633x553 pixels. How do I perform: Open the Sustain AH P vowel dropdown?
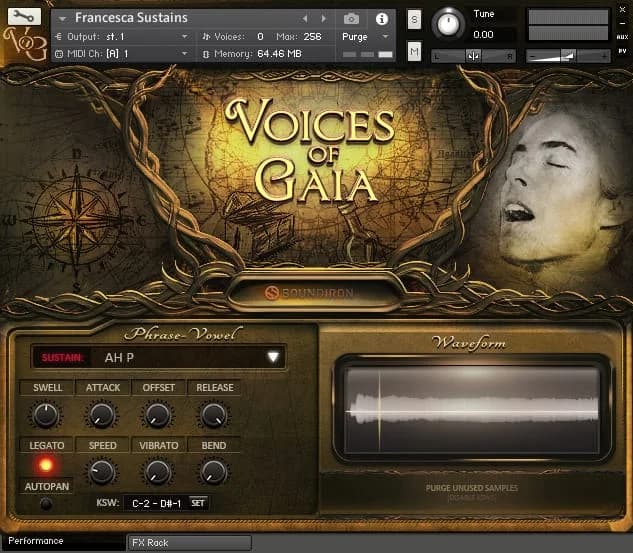click(159, 357)
